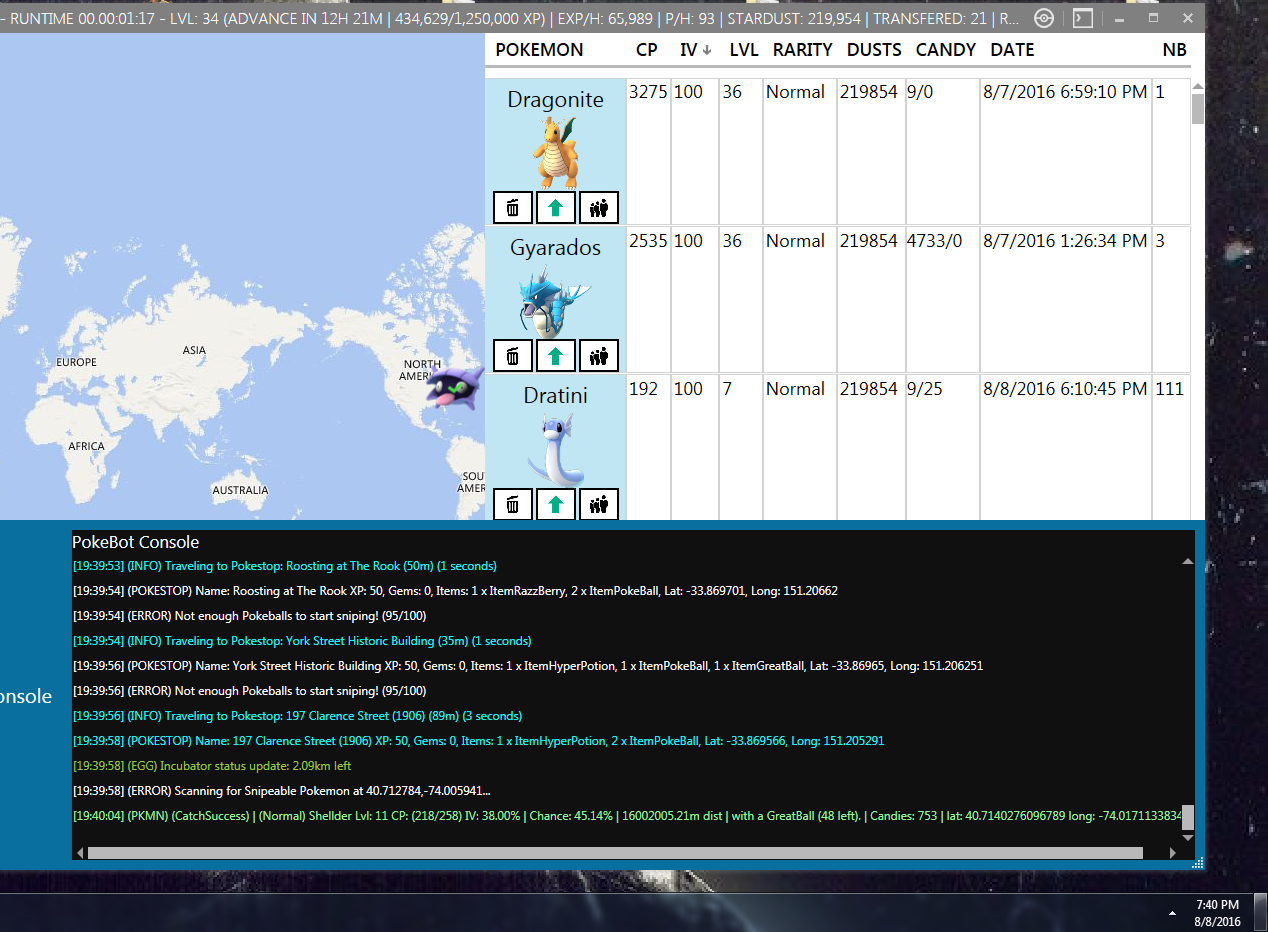Click the console horizontal scrollbar thumb

[x=615, y=853]
